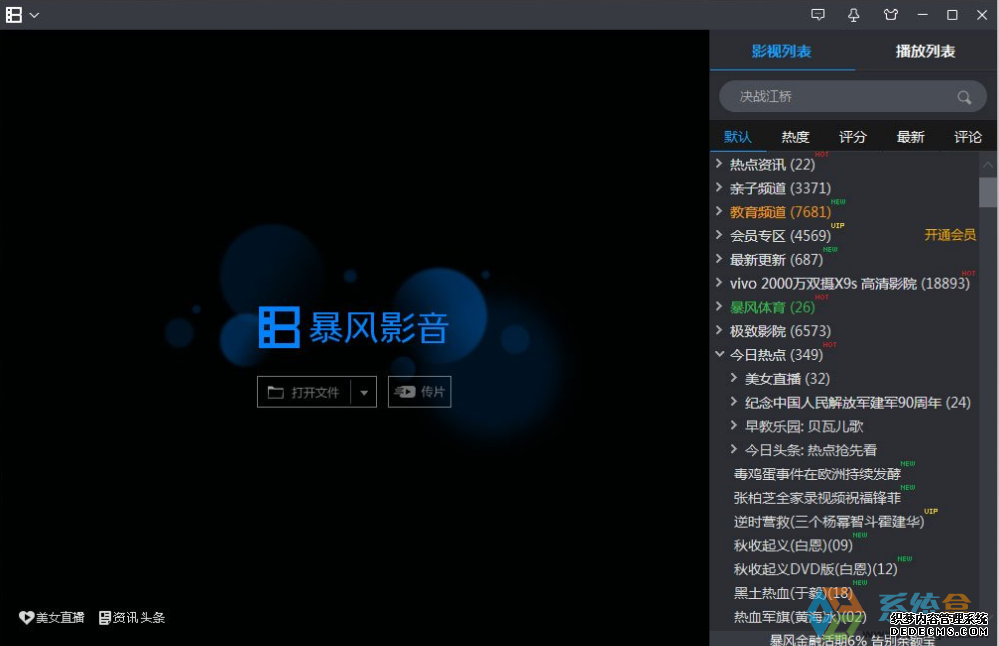The height and width of the screenshot is (646, 999).
Task: Expand the 会员专区 (4569) category
Action: tap(719, 235)
